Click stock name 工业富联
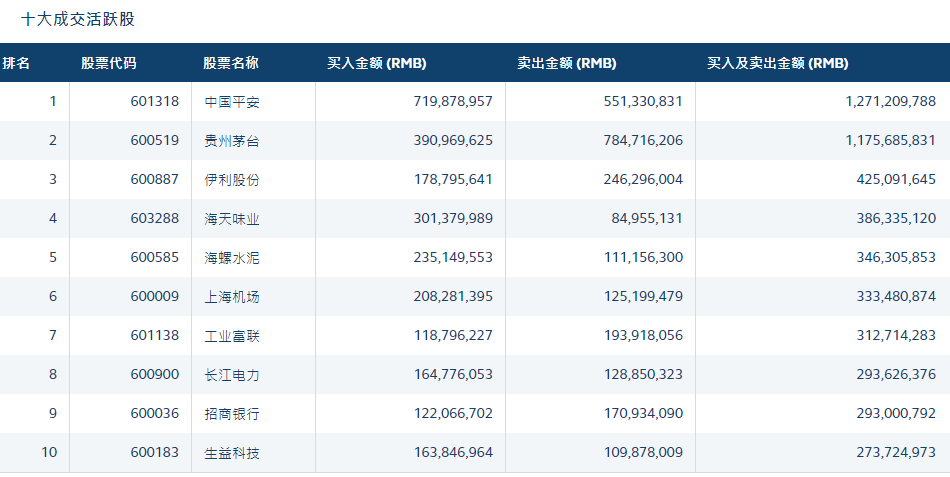Screen dimensions: 950x477 (x=232, y=336)
